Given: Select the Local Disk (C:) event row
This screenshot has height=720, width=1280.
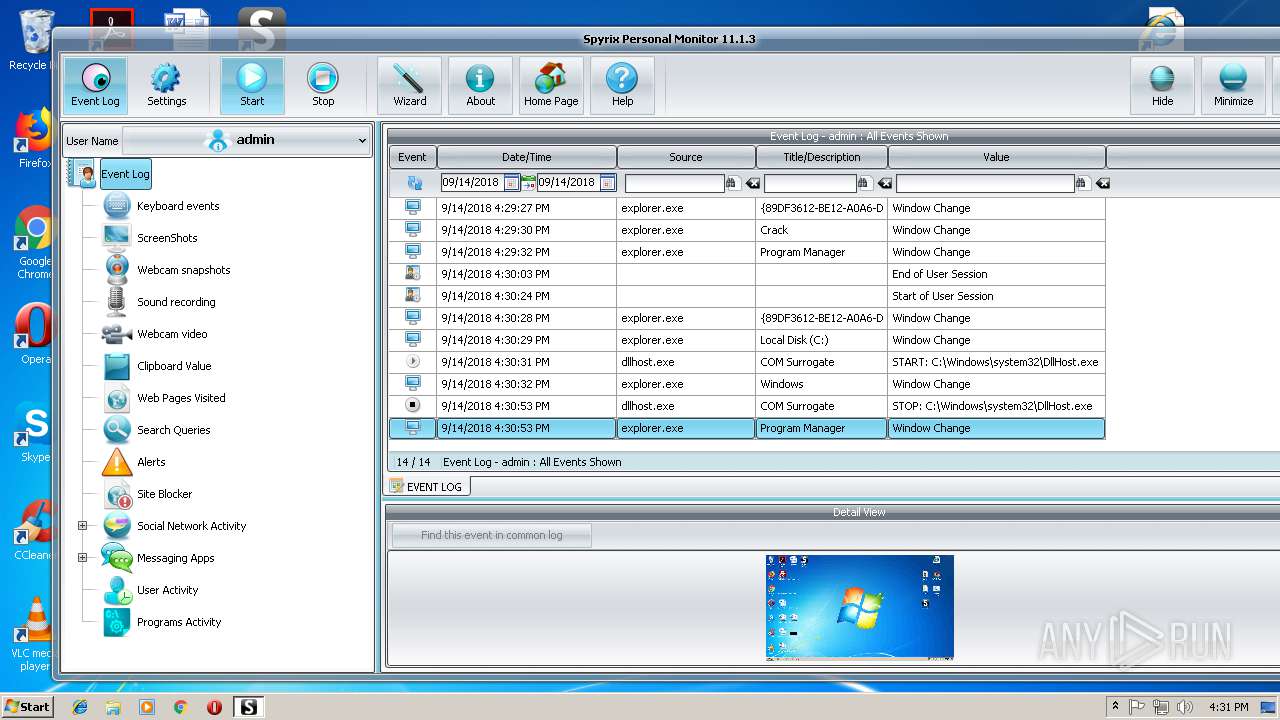Looking at the screenshot, I should click(x=747, y=340).
